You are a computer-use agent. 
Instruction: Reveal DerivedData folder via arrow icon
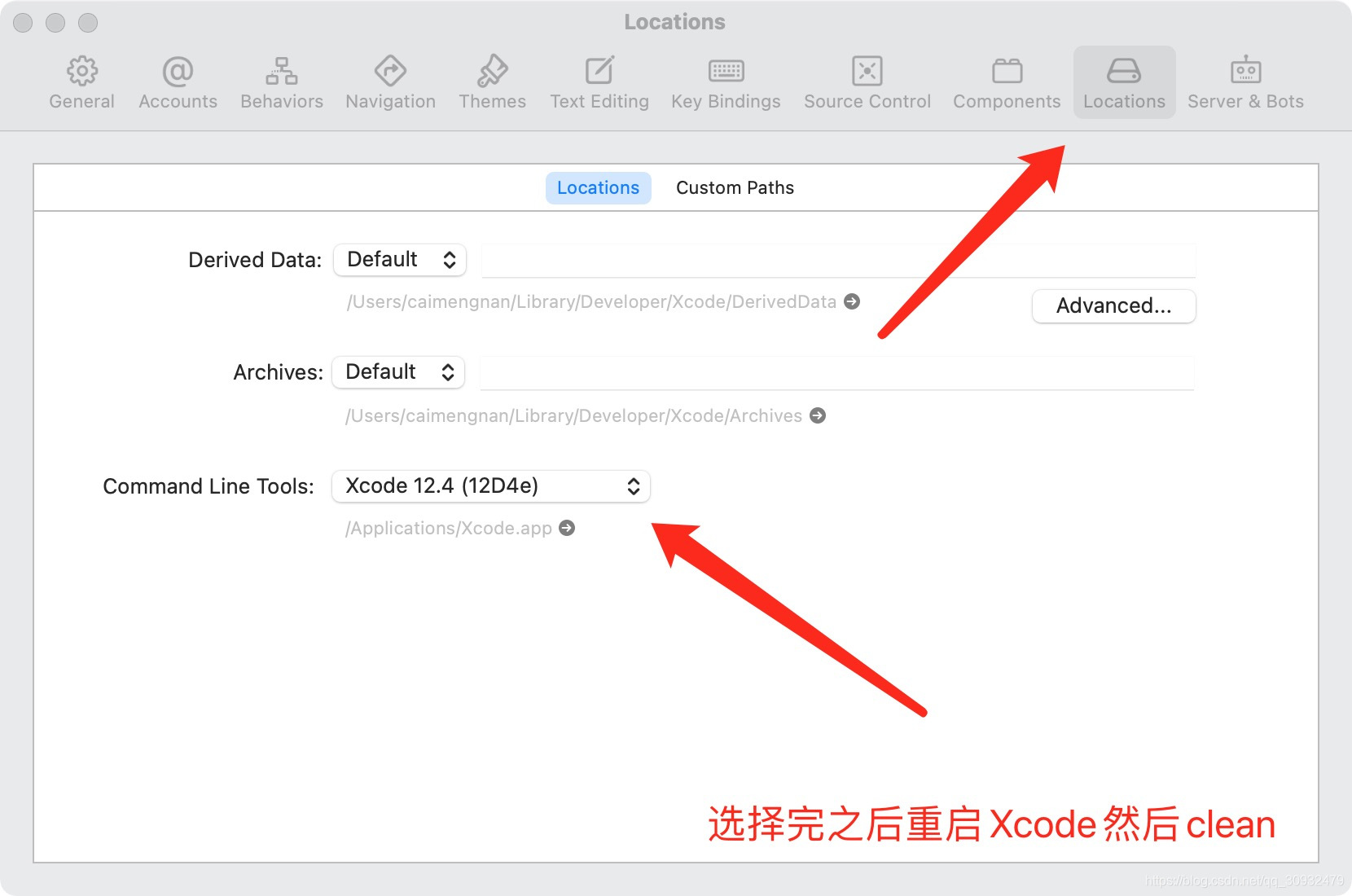pyautogui.click(x=852, y=301)
